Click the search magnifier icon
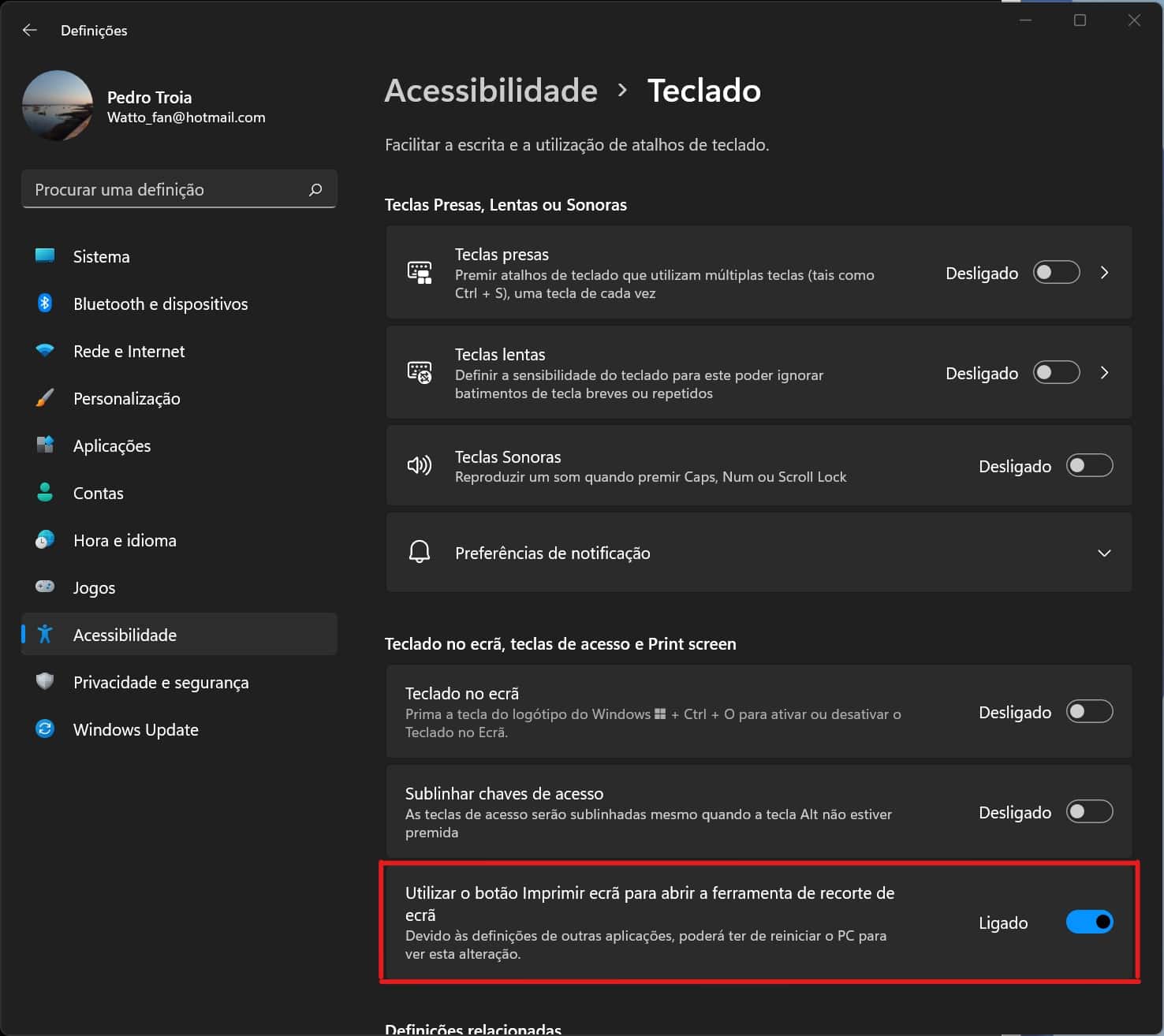This screenshot has width=1164, height=1036. 315,189
